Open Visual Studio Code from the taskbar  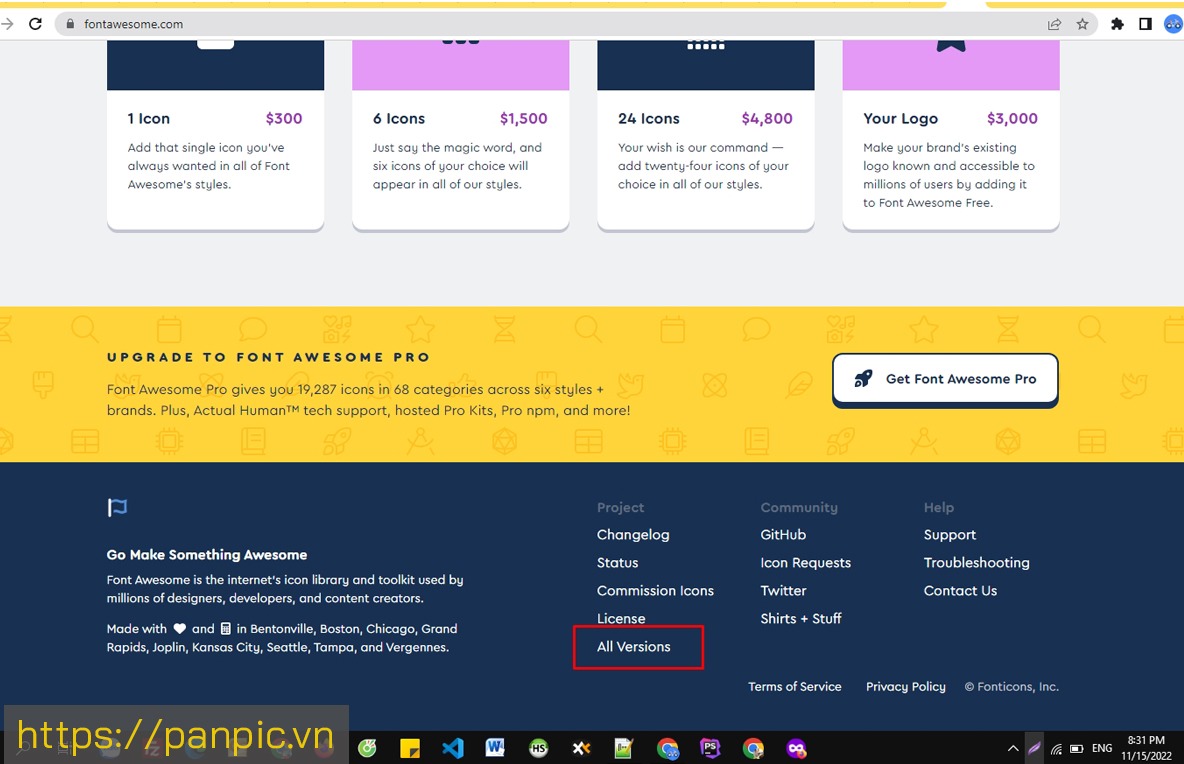[x=453, y=748]
